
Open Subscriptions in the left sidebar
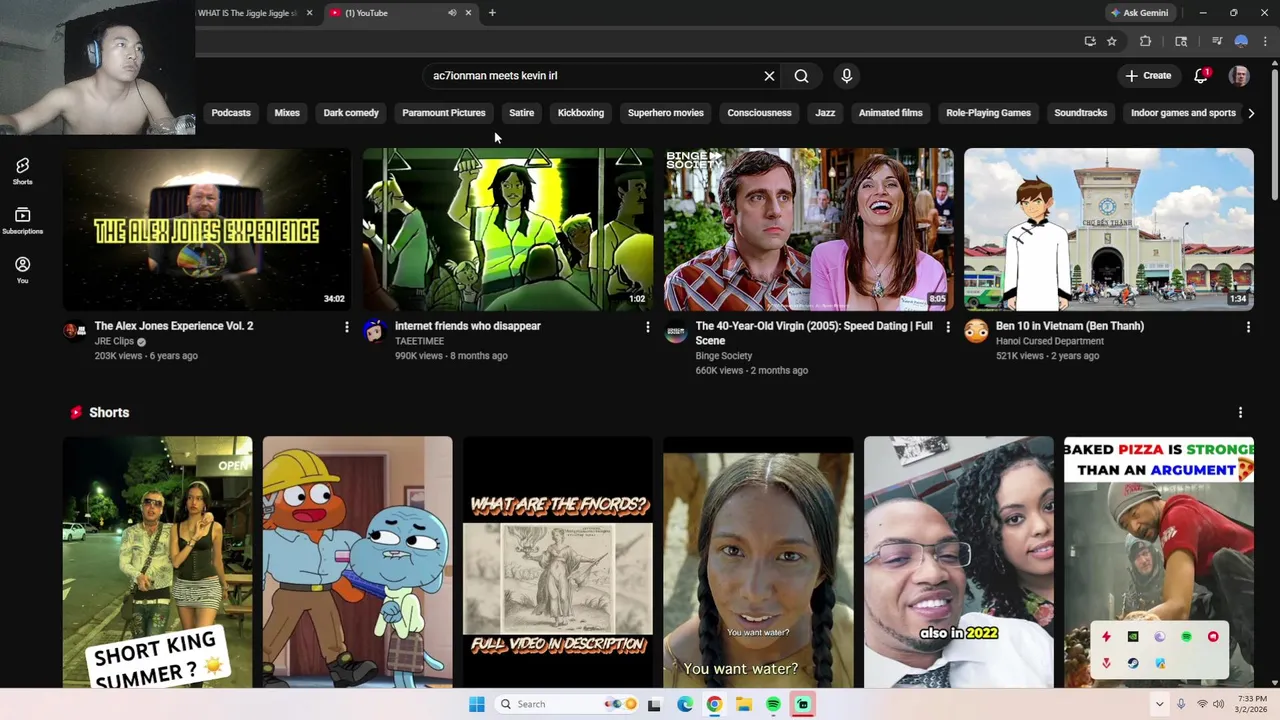pos(22,221)
